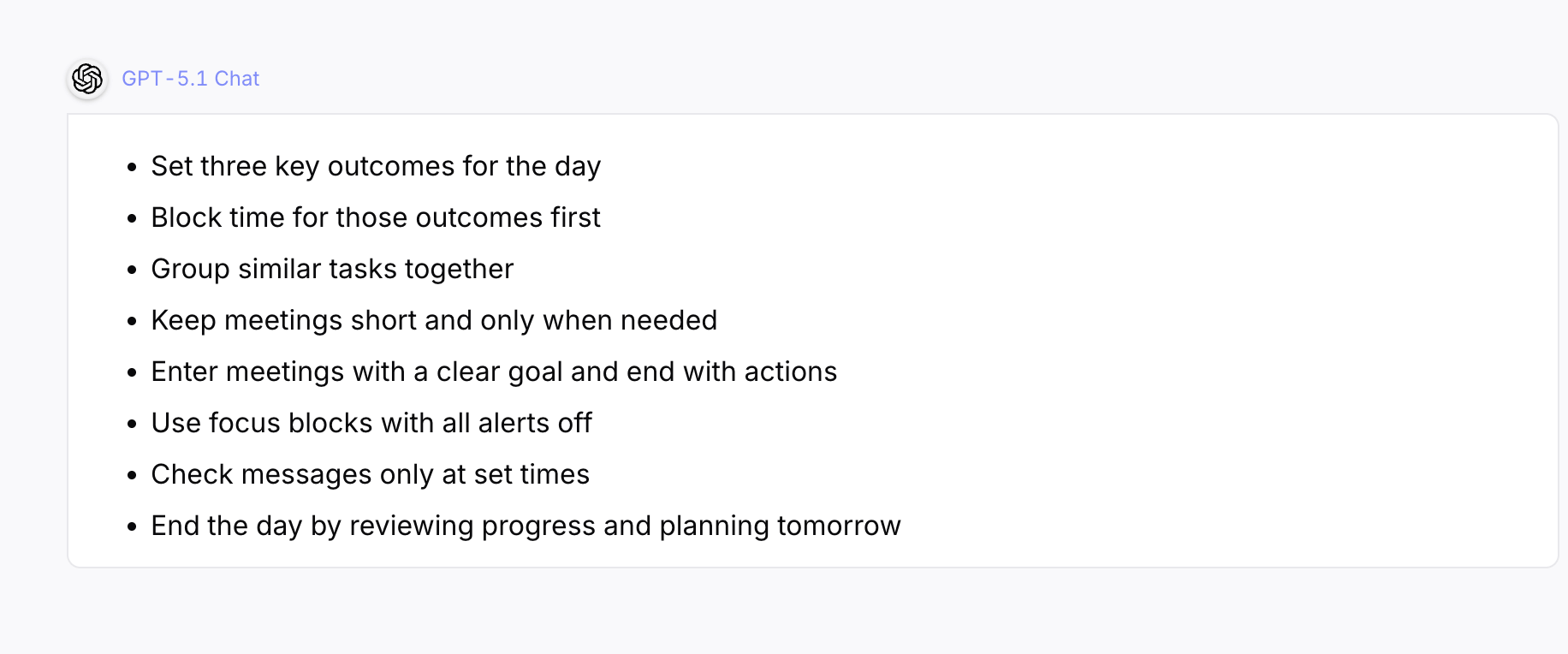
Task: Click the OpenAI logo avatar icon
Action: pos(87,79)
